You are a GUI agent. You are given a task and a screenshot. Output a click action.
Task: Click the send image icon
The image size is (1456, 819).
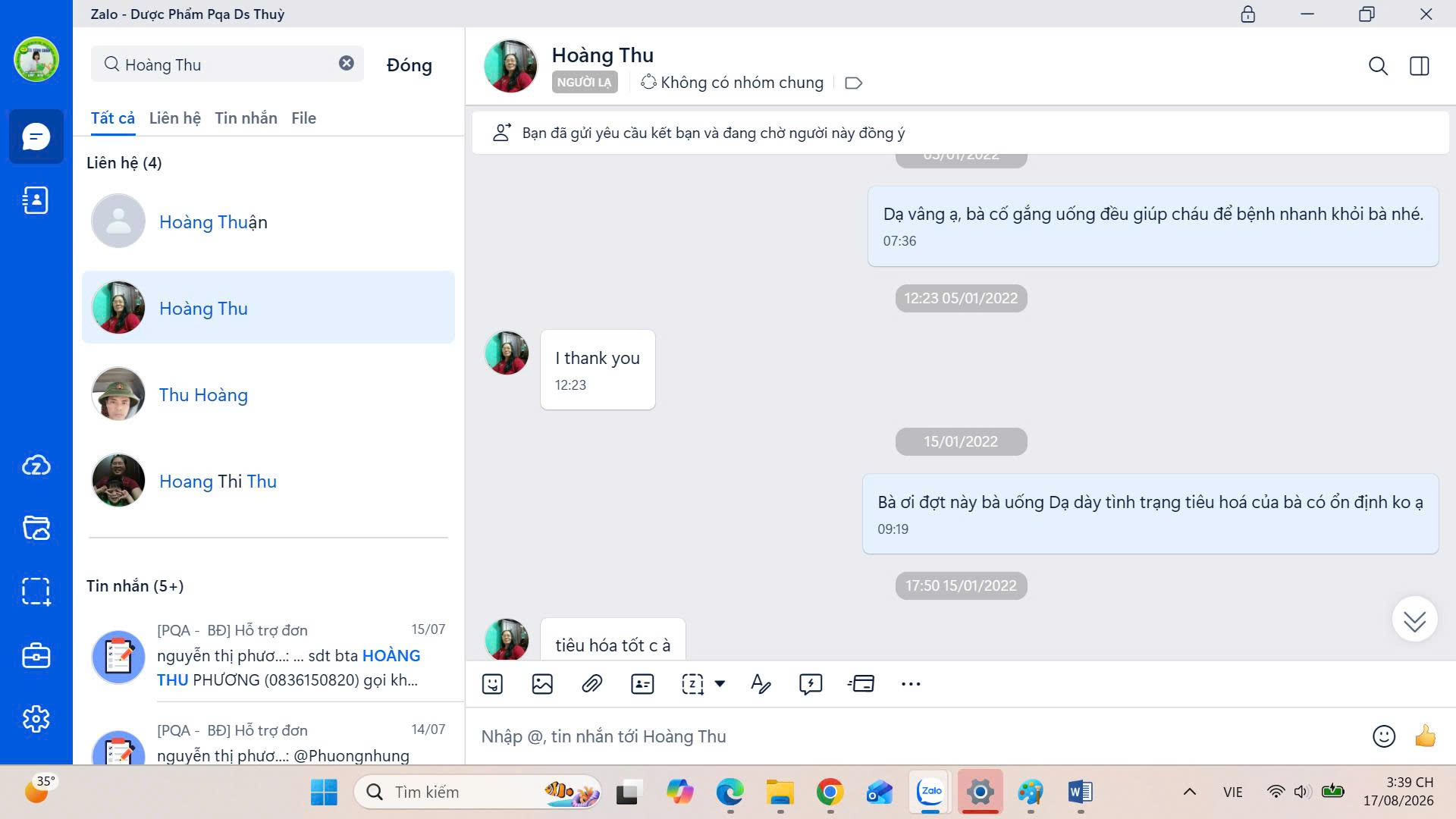tap(542, 684)
